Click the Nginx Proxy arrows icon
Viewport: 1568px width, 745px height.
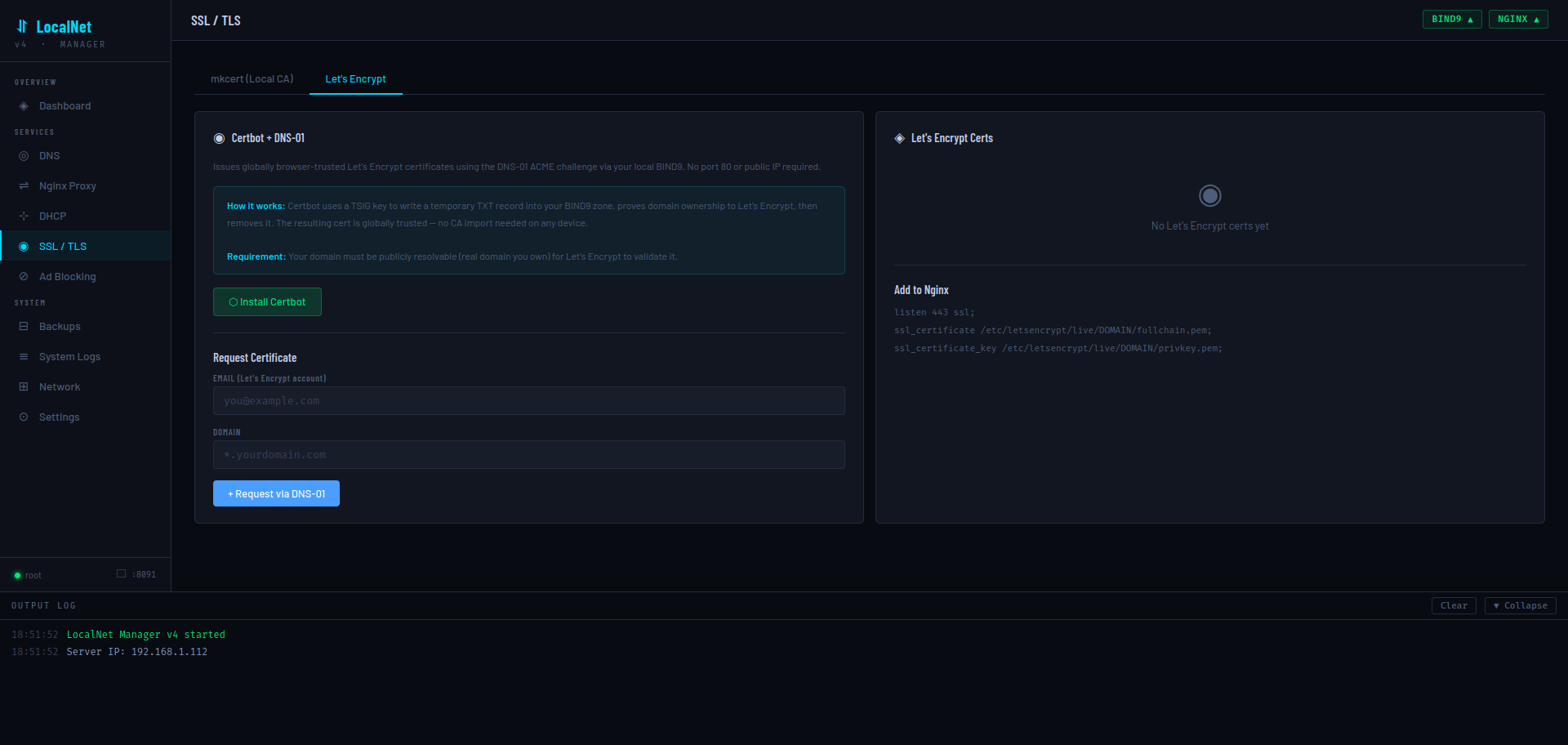24,186
